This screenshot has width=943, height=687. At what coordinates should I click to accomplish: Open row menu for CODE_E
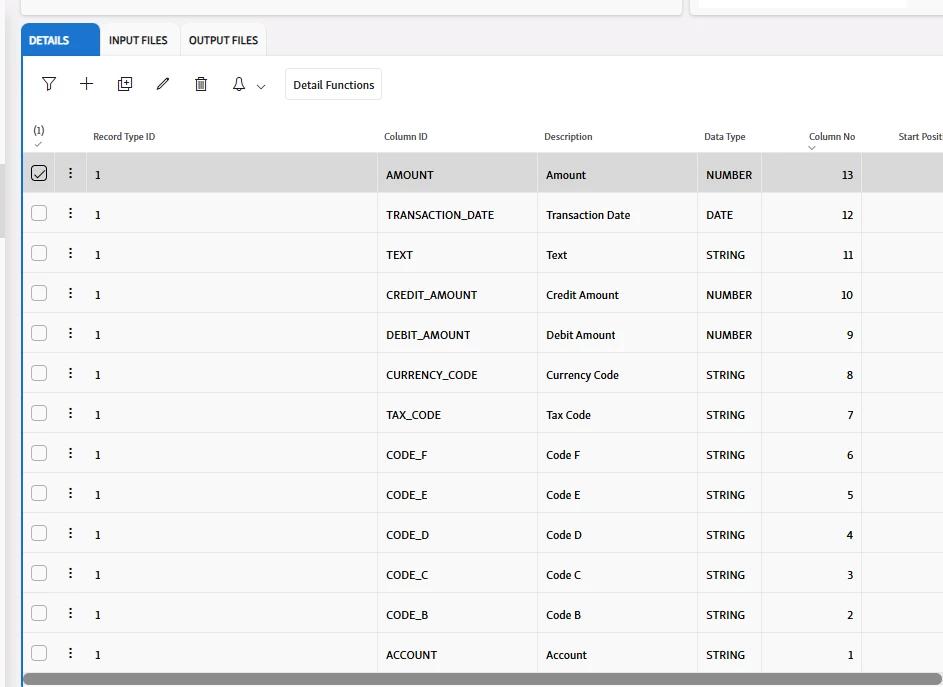70,493
